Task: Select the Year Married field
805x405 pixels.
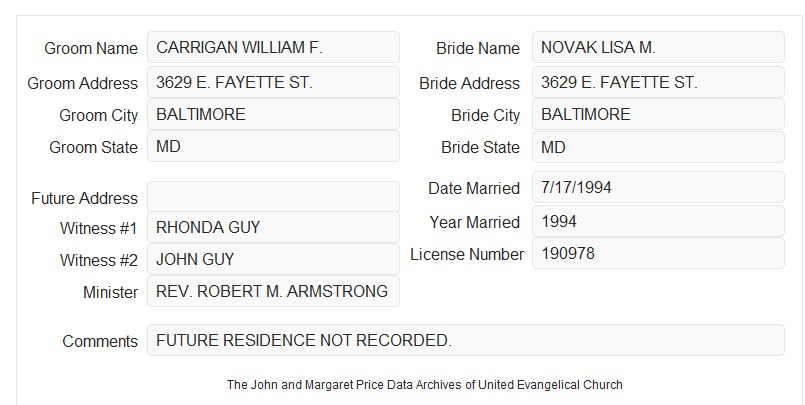Action: click(658, 221)
